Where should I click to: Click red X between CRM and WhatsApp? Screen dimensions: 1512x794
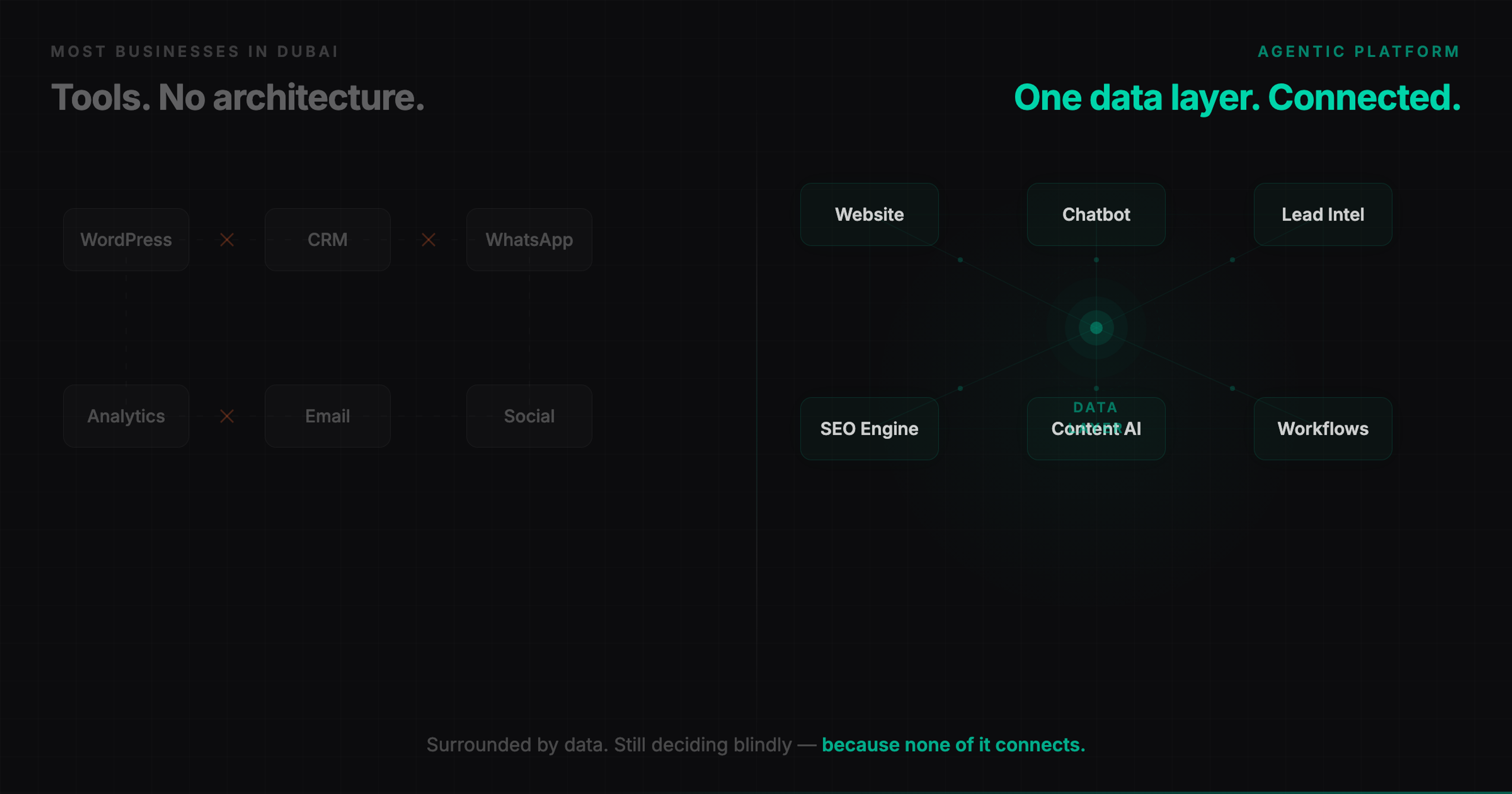[x=428, y=239]
